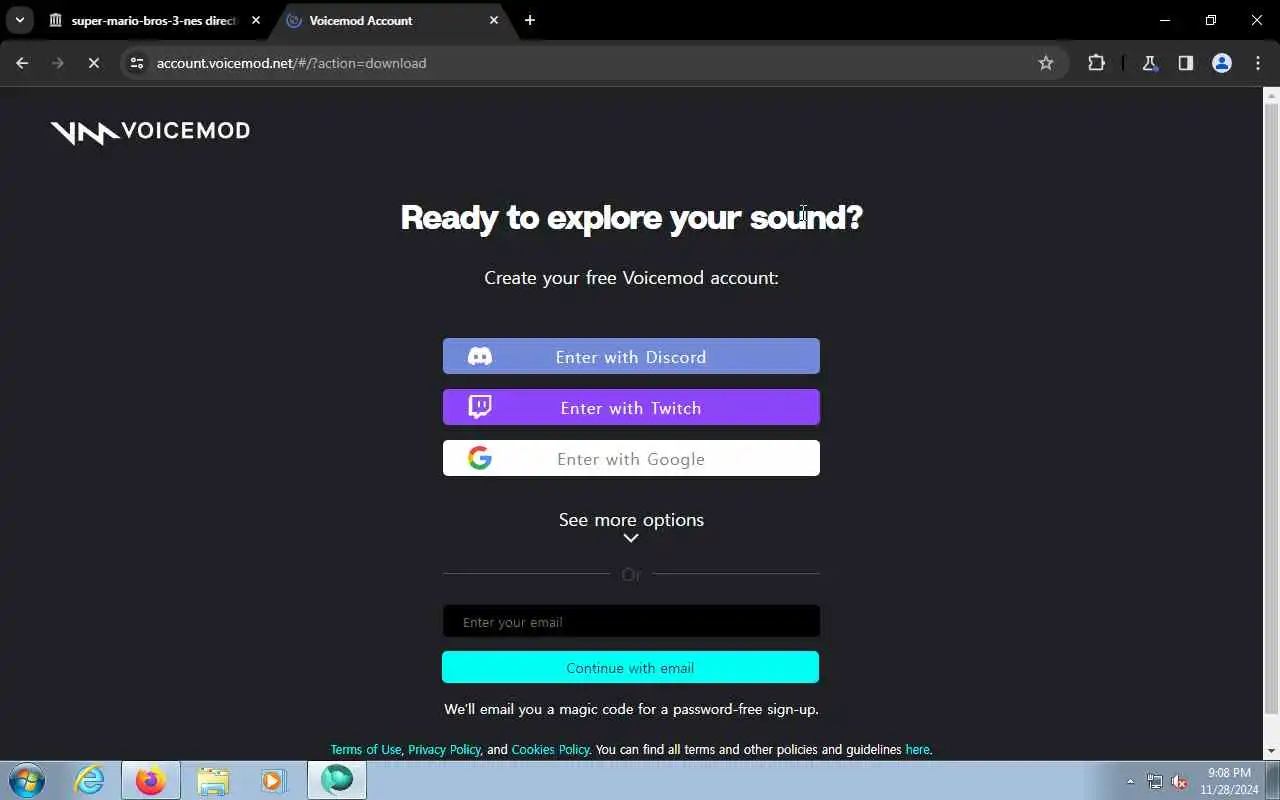Toggle the browser side panel
Image resolution: width=1280 pixels, height=800 pixels.
coord(1186,63)
